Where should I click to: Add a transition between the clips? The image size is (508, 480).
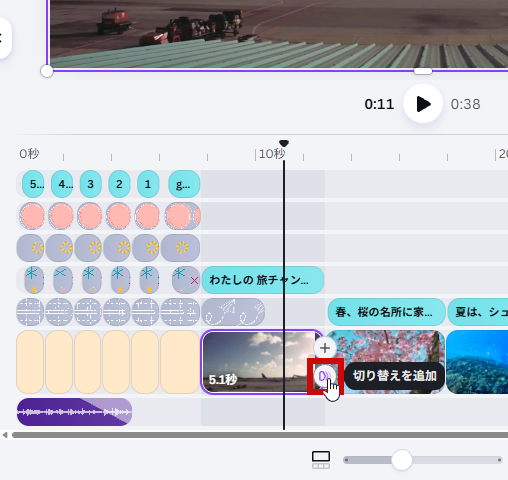325,376
